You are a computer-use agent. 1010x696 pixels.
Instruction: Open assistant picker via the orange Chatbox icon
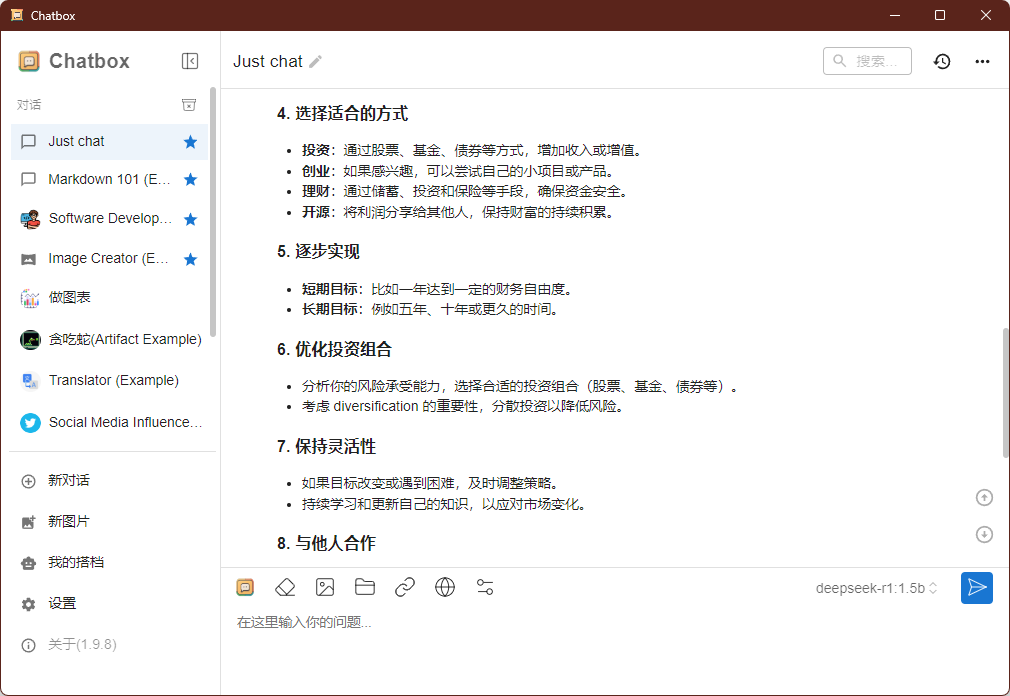click(245, 587)
